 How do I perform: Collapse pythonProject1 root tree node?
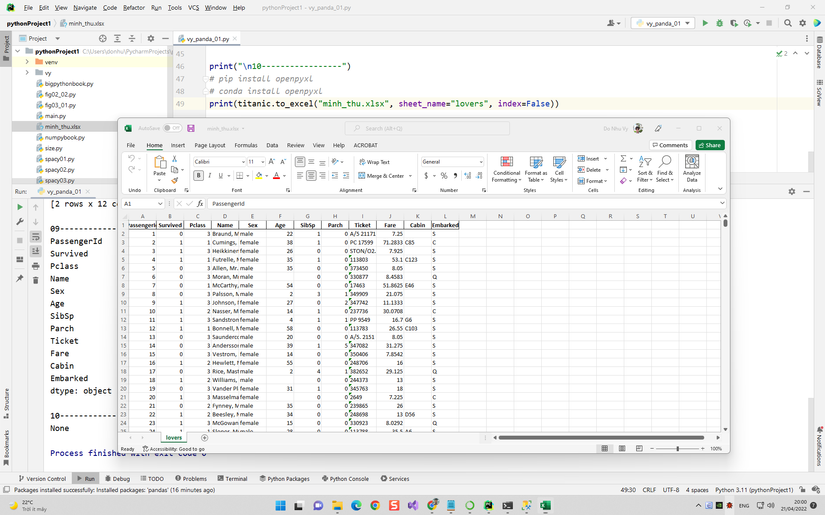(18, 52)
